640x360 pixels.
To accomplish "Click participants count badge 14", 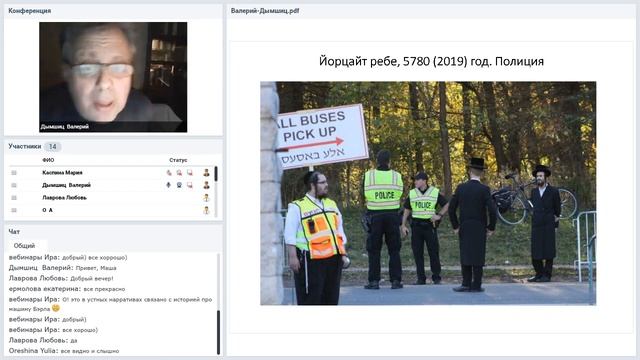I will tap(53, 147).
